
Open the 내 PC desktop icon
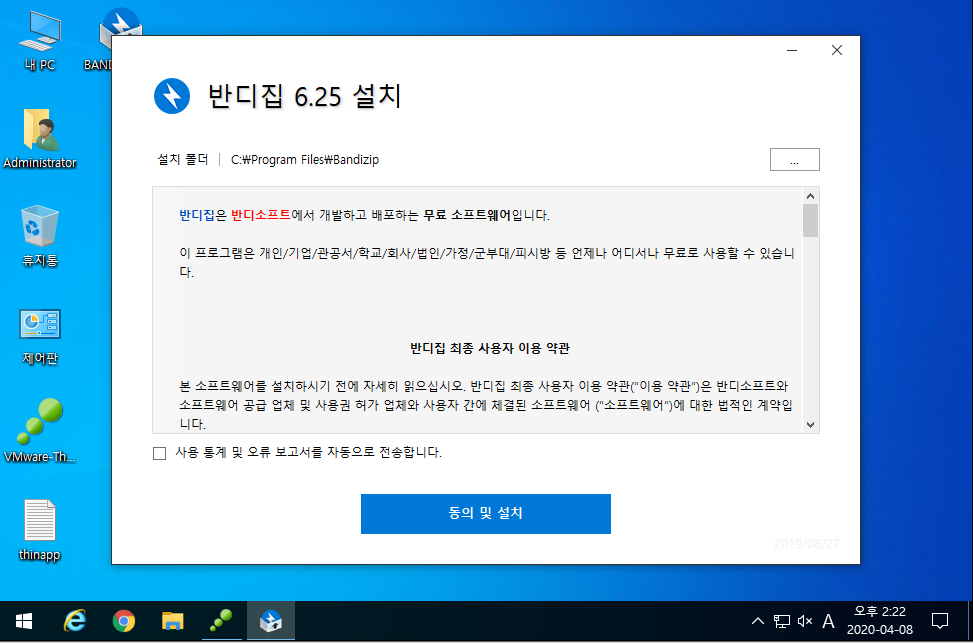(40, 41)
